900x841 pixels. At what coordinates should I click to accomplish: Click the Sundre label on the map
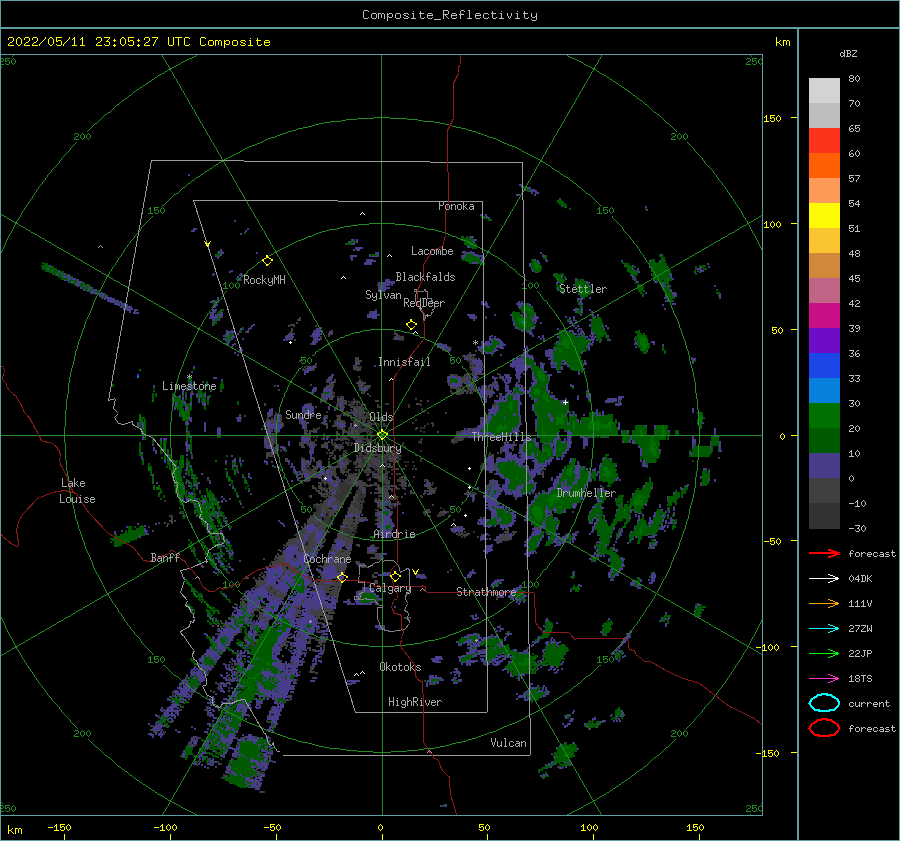pyautogui.click(x=303, y=414)
